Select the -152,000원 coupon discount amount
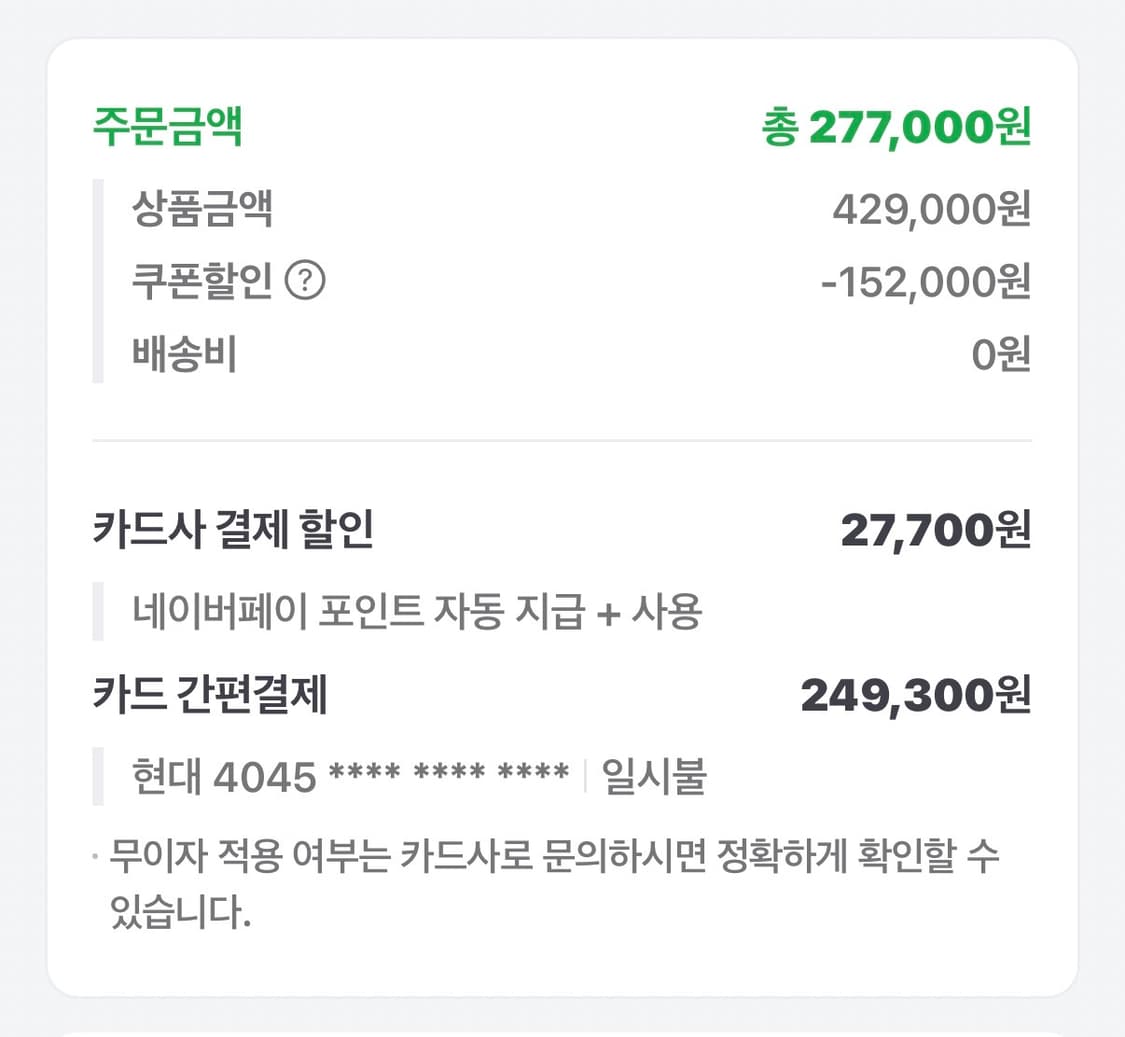1125x1037 pixels. (925, 282)
